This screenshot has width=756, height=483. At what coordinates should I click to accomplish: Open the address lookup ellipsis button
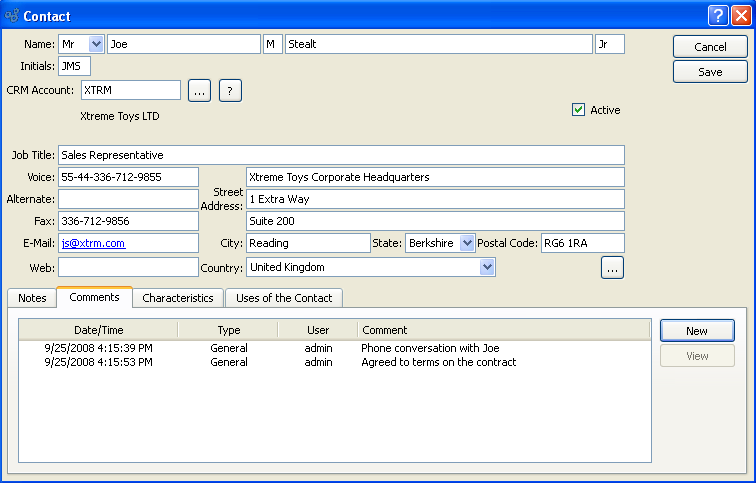pyautogui.click(x=612, y=268)
